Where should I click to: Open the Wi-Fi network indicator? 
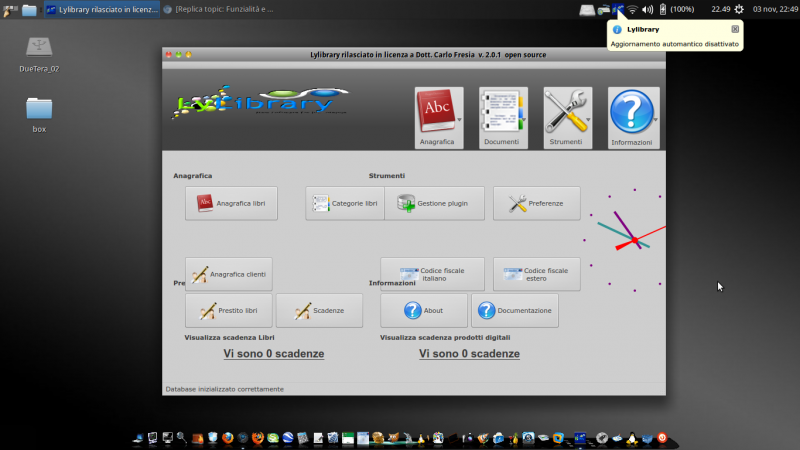coord(632,9)
